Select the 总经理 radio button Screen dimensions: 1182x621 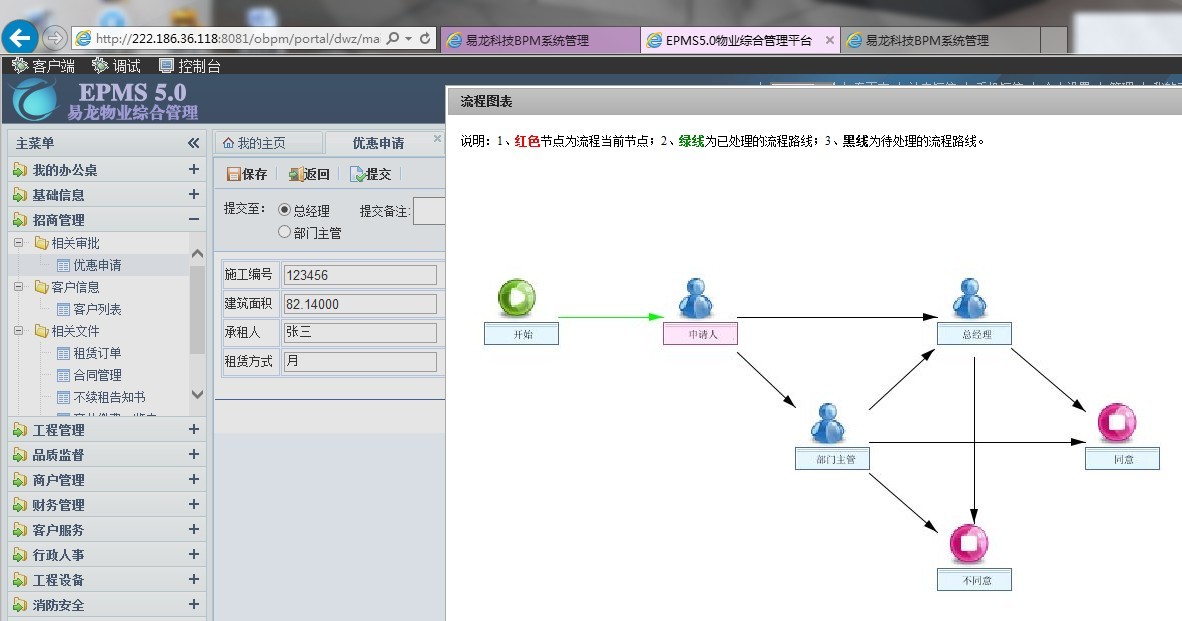[x=284, y=210]
